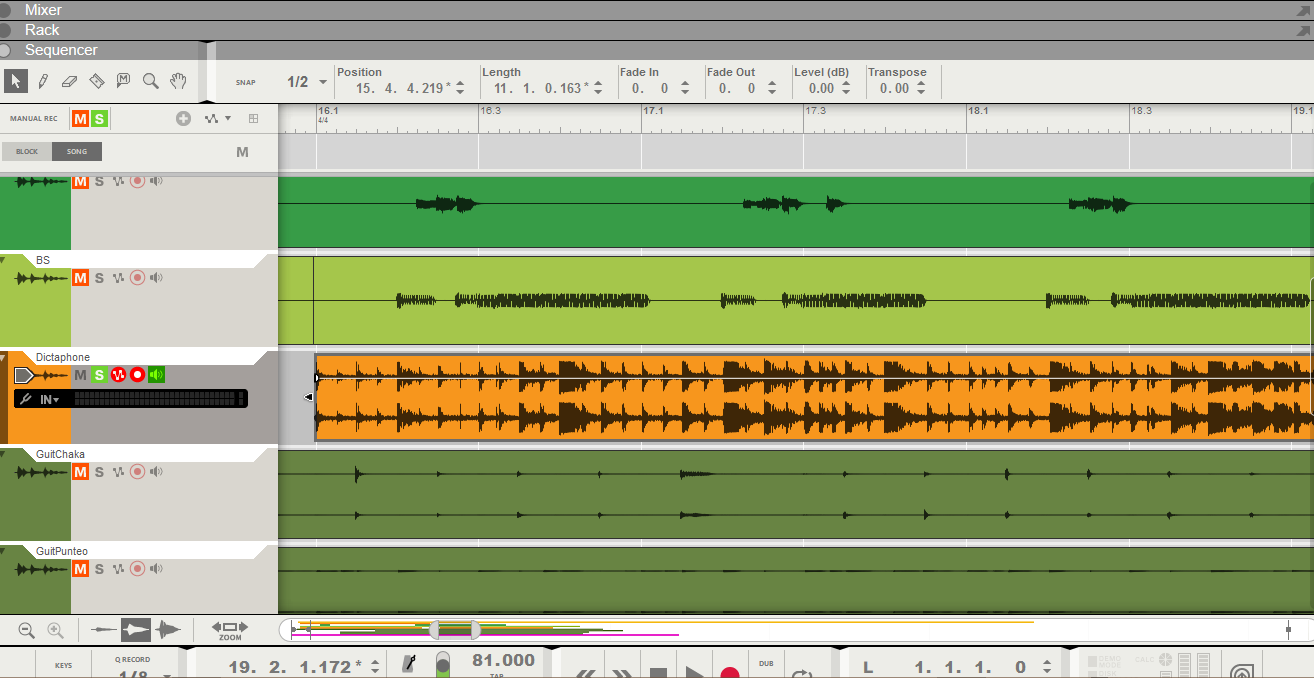Screen dimensions: 1314x678
Task: Detach the Rack with its corner arrow
Action: pos(1303,30)
